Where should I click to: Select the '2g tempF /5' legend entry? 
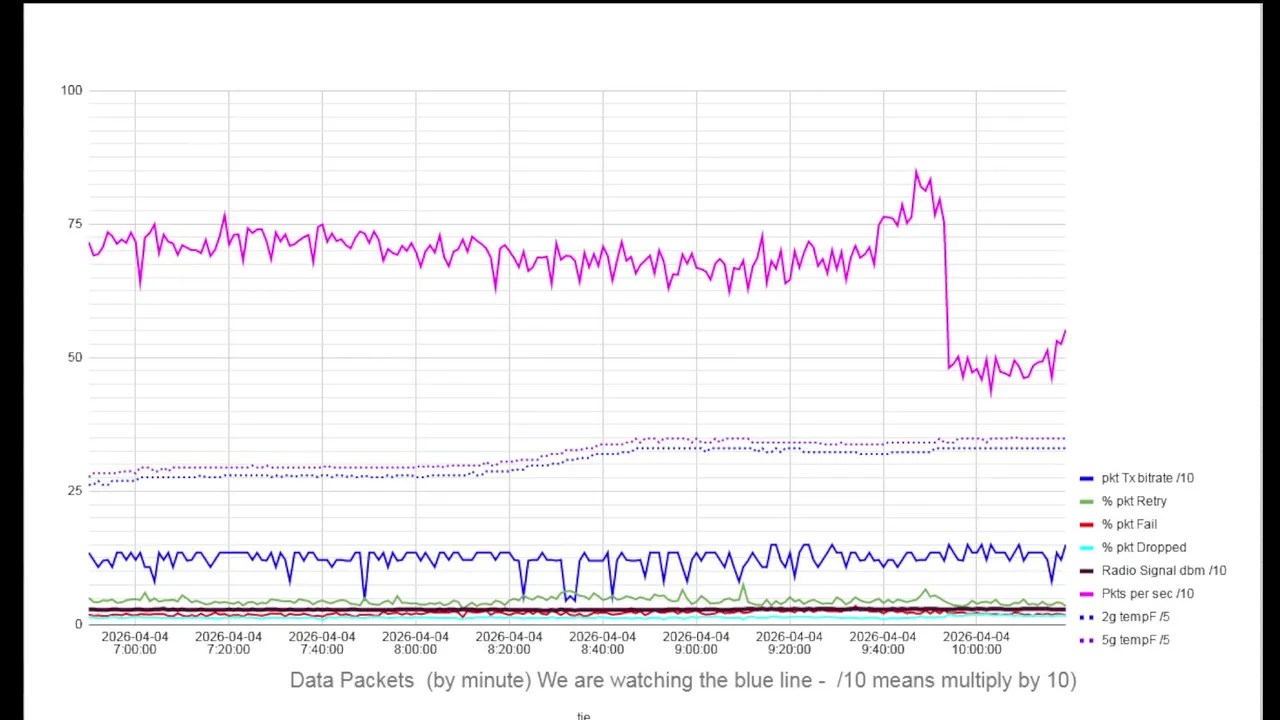(1125, 617)
